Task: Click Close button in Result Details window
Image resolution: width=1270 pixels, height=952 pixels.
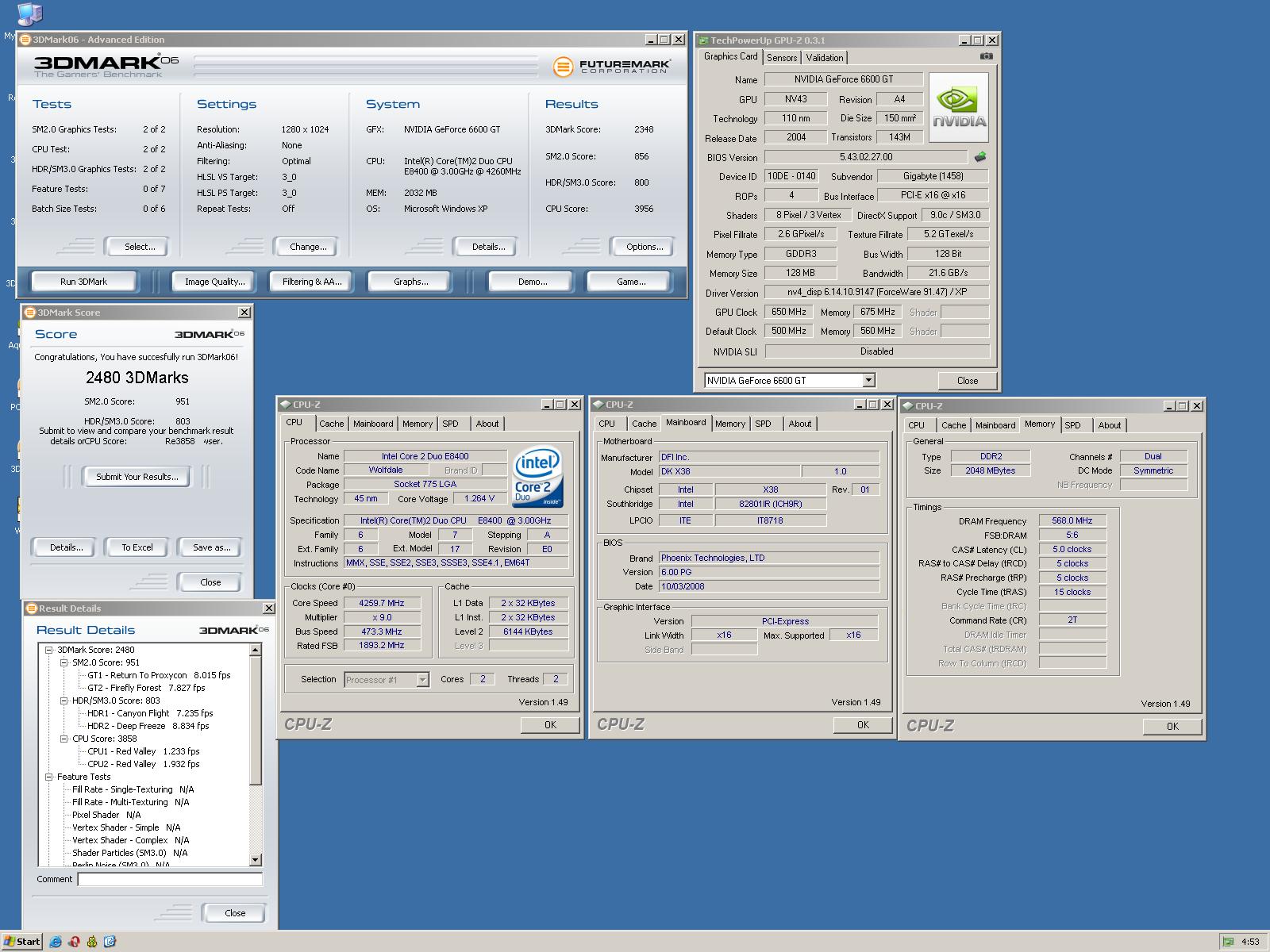Action: coord(235,913)
